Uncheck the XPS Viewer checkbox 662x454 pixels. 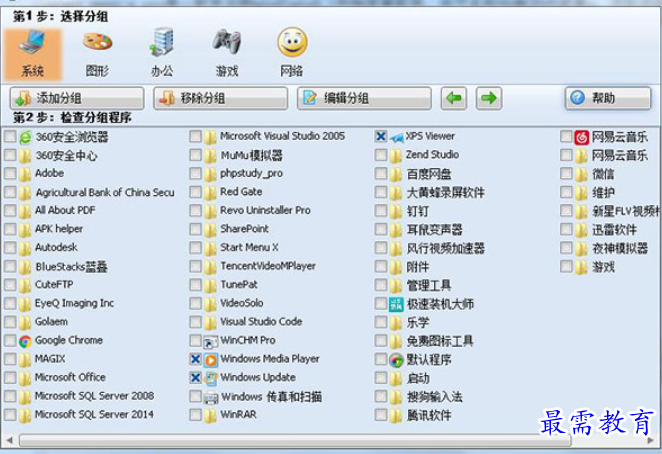tap(380, 136)
